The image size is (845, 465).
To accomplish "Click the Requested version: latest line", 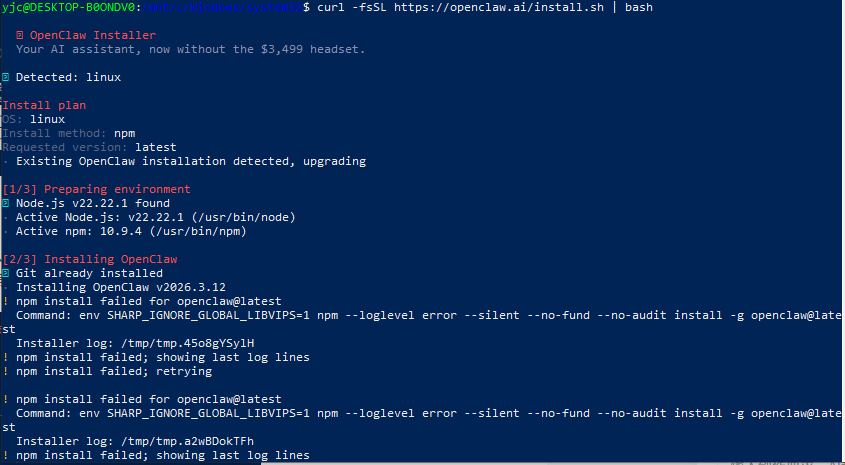I will click(89, 148).
